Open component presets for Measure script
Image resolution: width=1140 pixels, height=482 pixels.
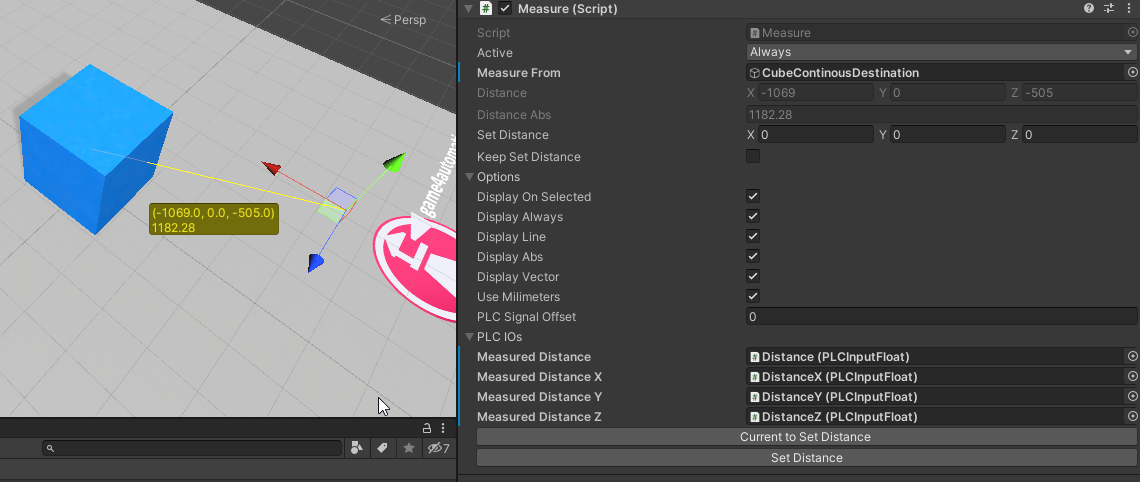[x=1109, y=9]
